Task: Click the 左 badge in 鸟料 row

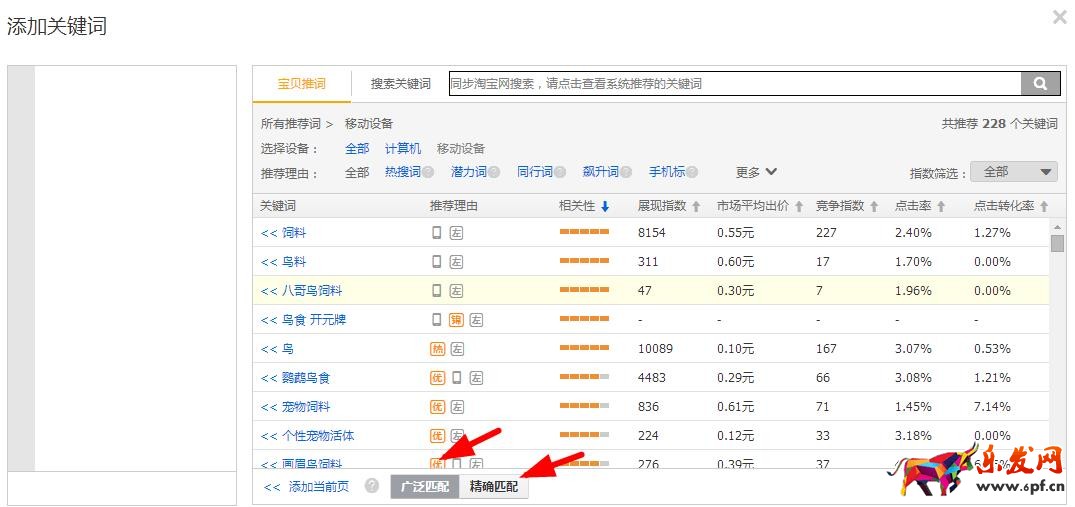Action: [x=456, y=262]
